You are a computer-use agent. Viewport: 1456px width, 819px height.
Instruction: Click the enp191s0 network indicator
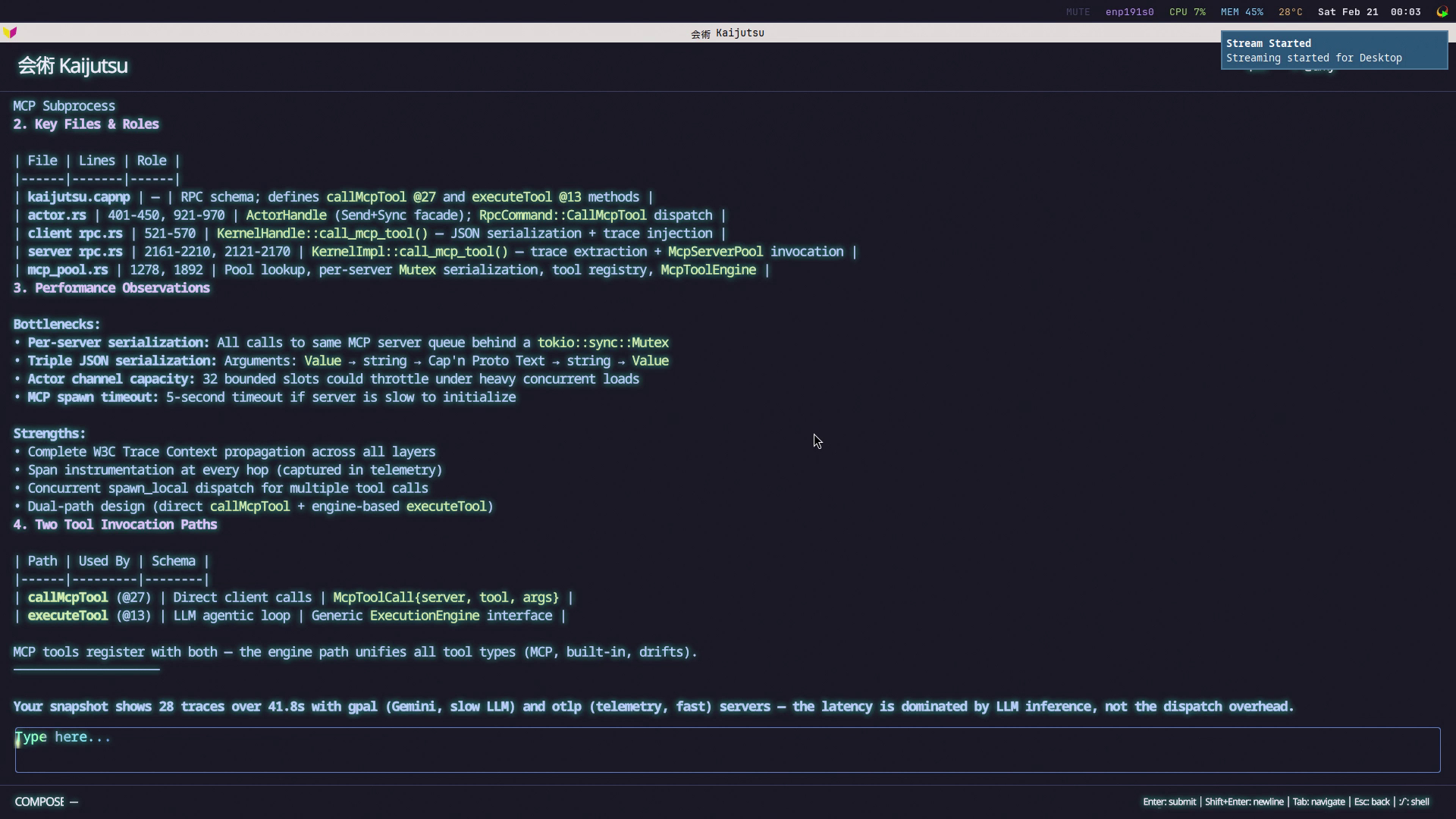coord(1129,12)
